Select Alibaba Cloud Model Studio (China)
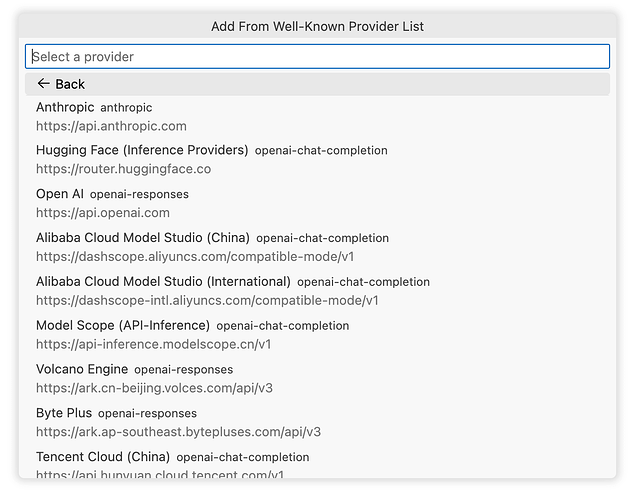 (x=317, y=247)
